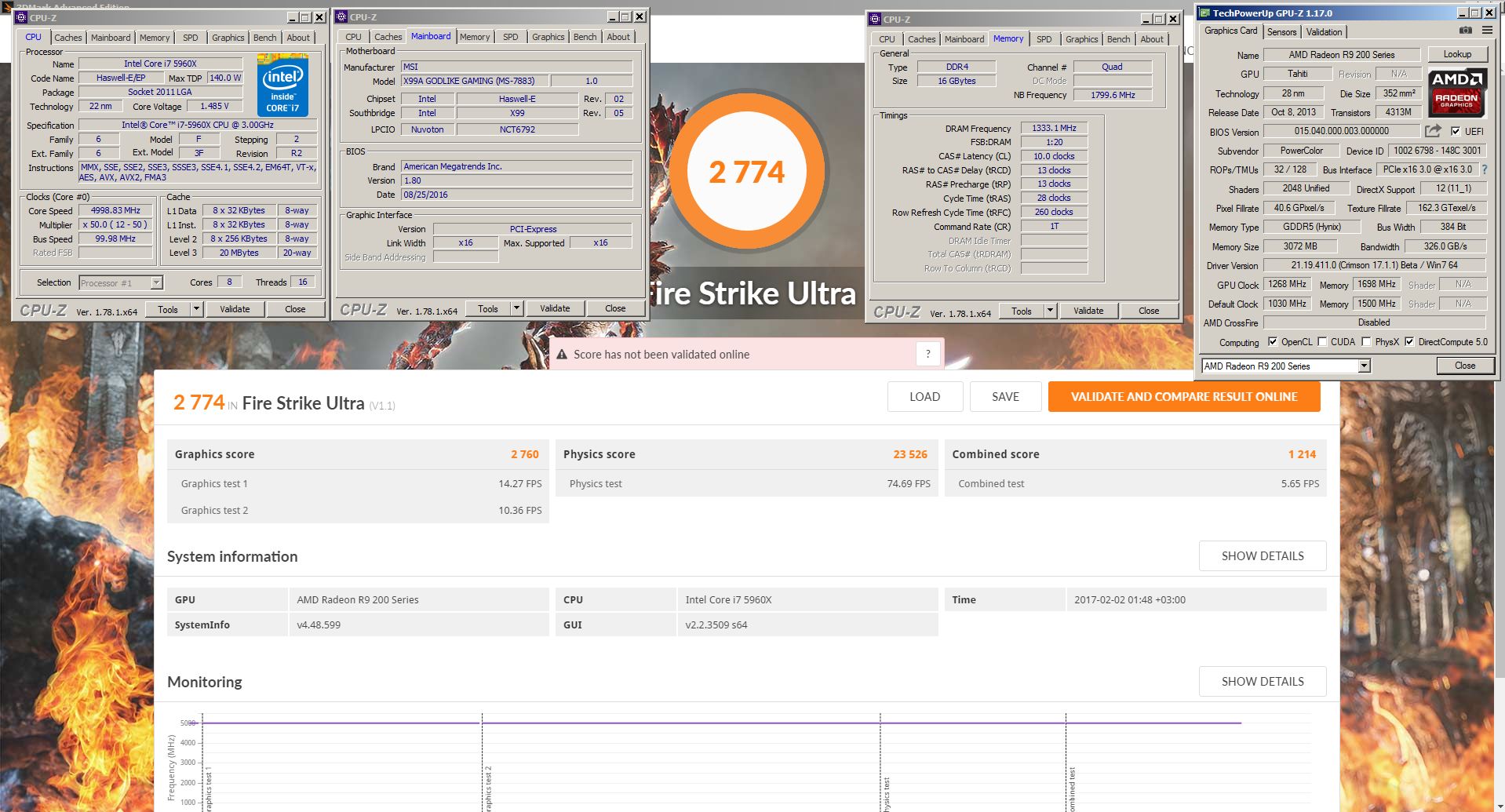Viewport: 1505px width, 812px height.
Task: Toggle the OpenCL checkbox
Action: pos(1272,341)
